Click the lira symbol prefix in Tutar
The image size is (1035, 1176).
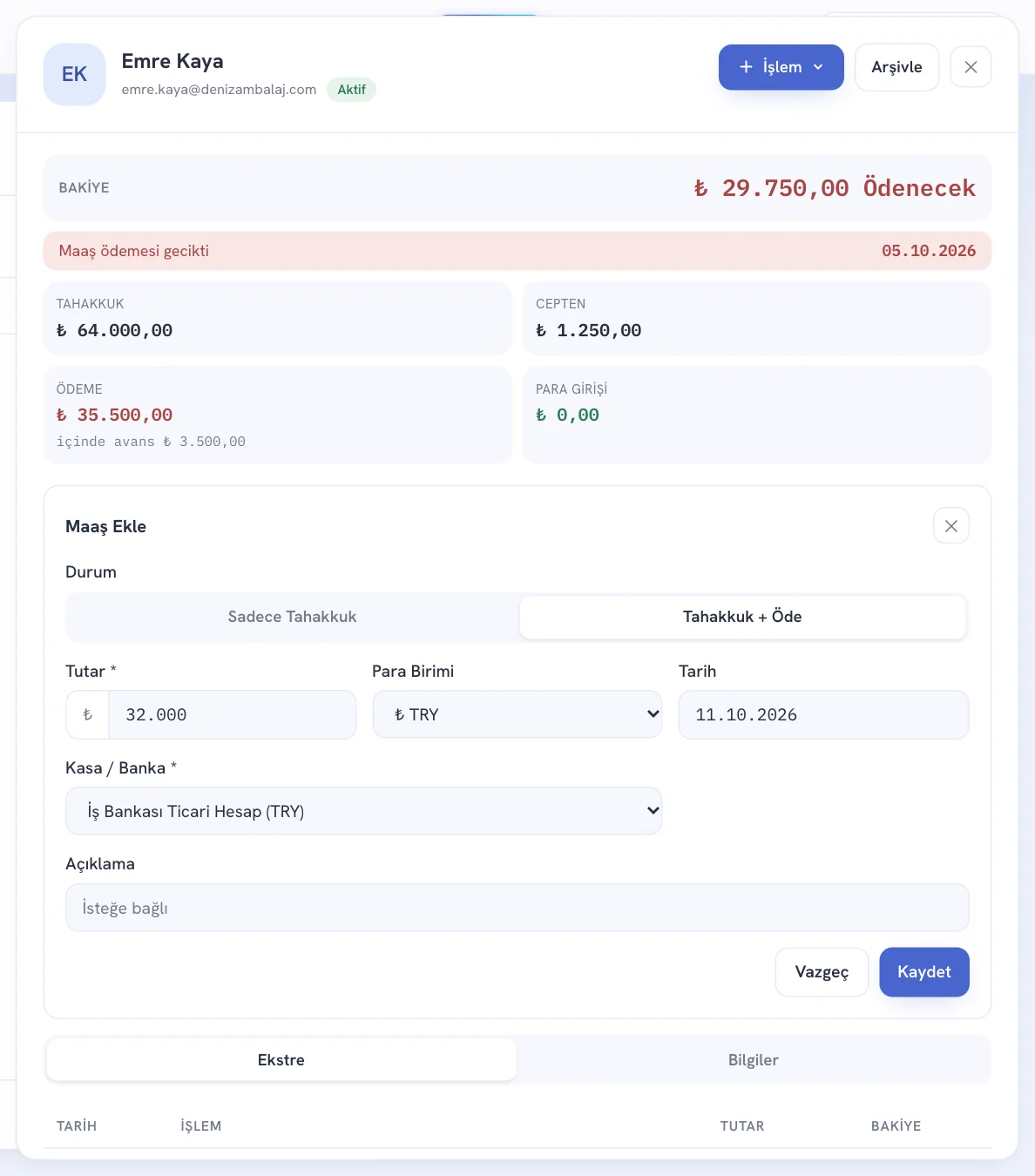coord(87,715)
